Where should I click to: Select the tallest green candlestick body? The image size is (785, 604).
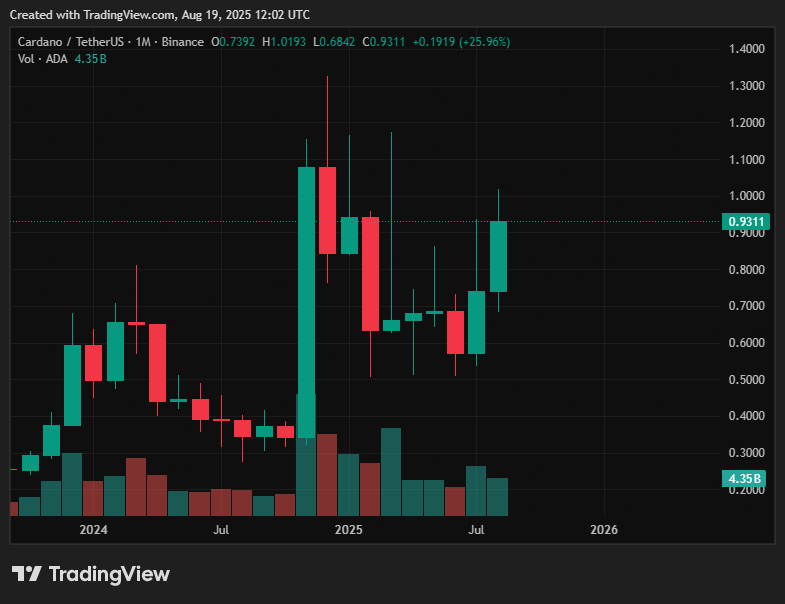306,300
